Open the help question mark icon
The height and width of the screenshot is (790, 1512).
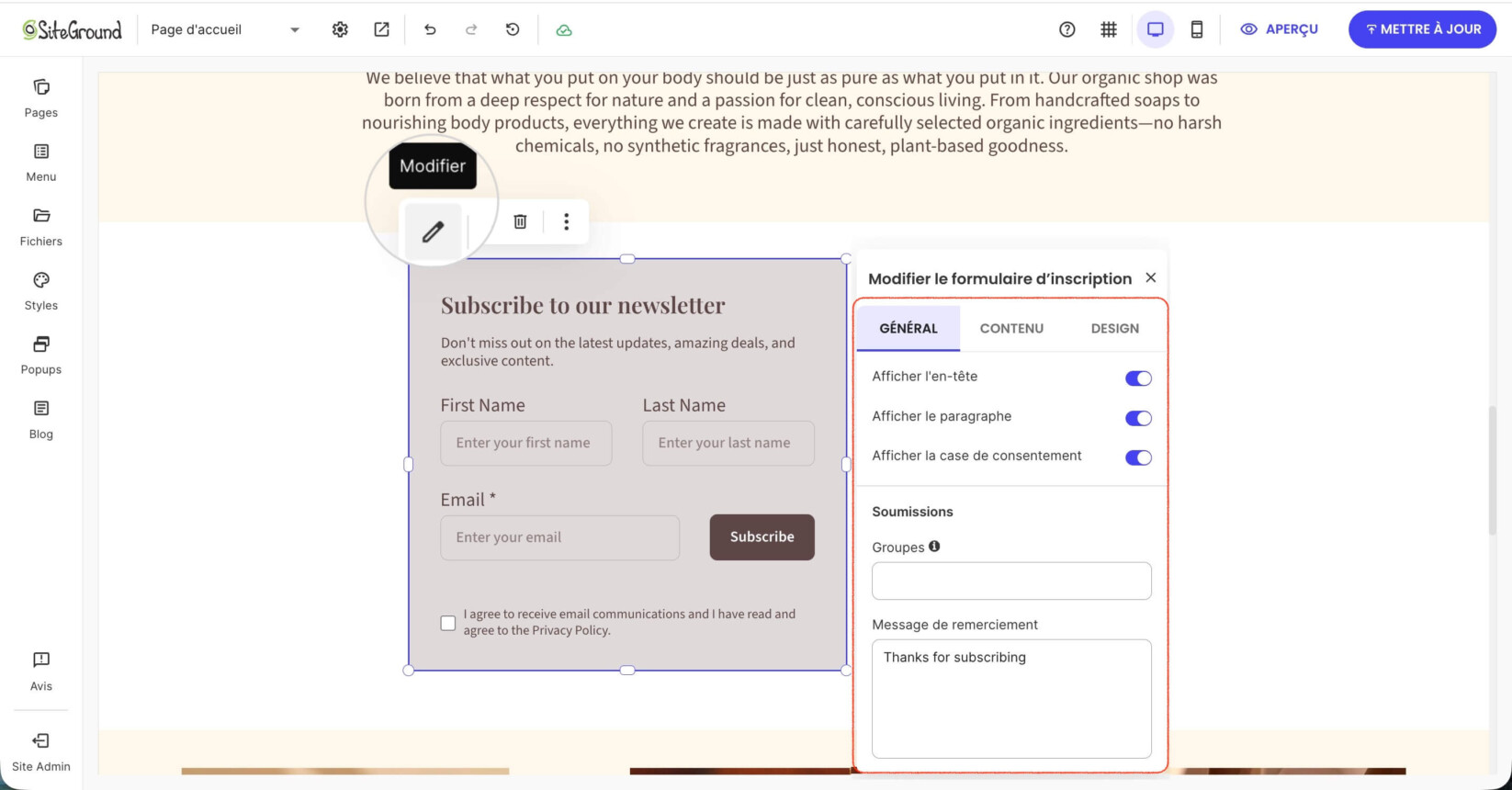1066,29
